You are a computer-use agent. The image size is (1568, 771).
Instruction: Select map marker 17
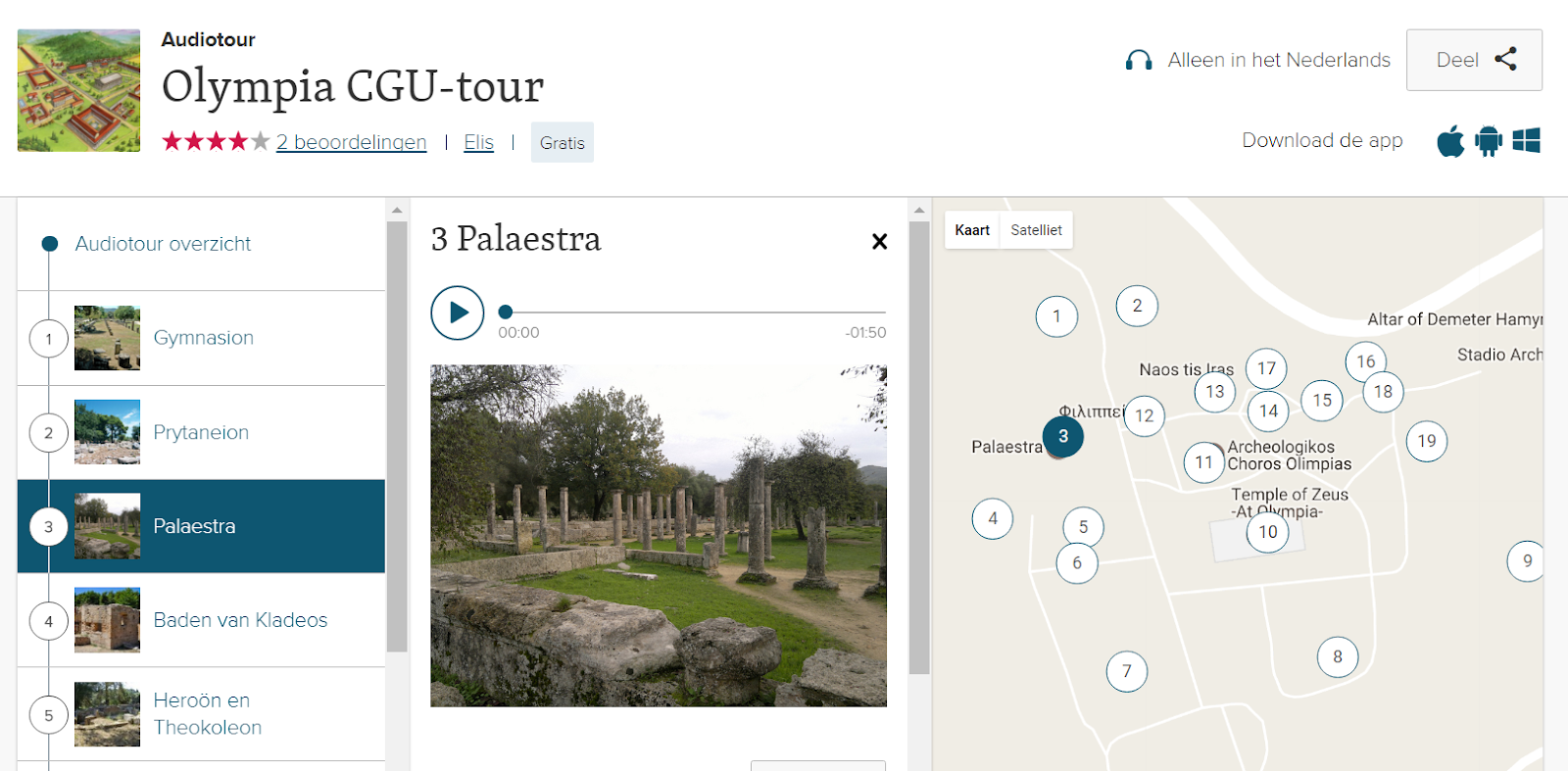(1266, 368)
